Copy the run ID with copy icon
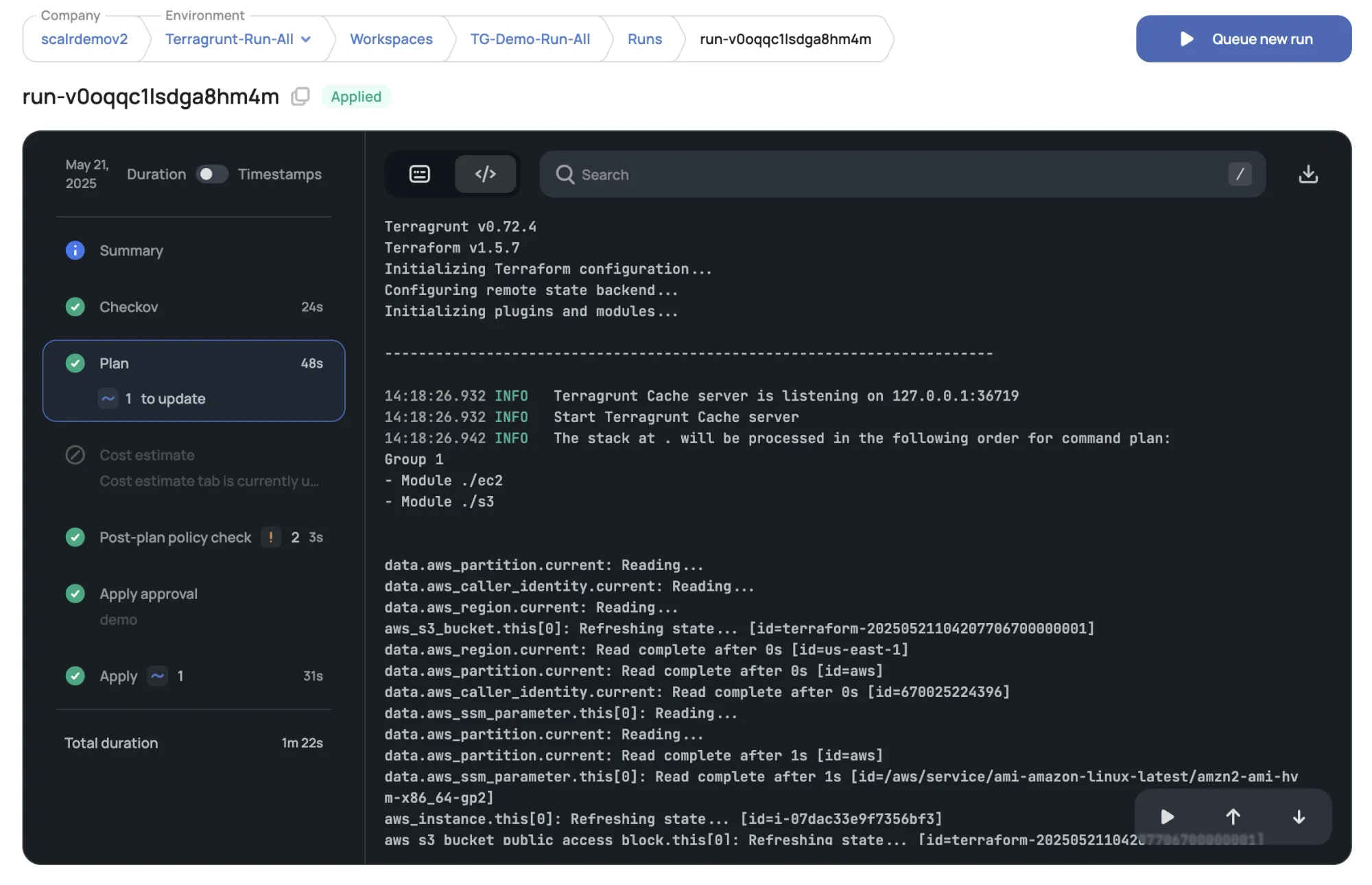Screen dimensions: 1372x885 (300, 97)
